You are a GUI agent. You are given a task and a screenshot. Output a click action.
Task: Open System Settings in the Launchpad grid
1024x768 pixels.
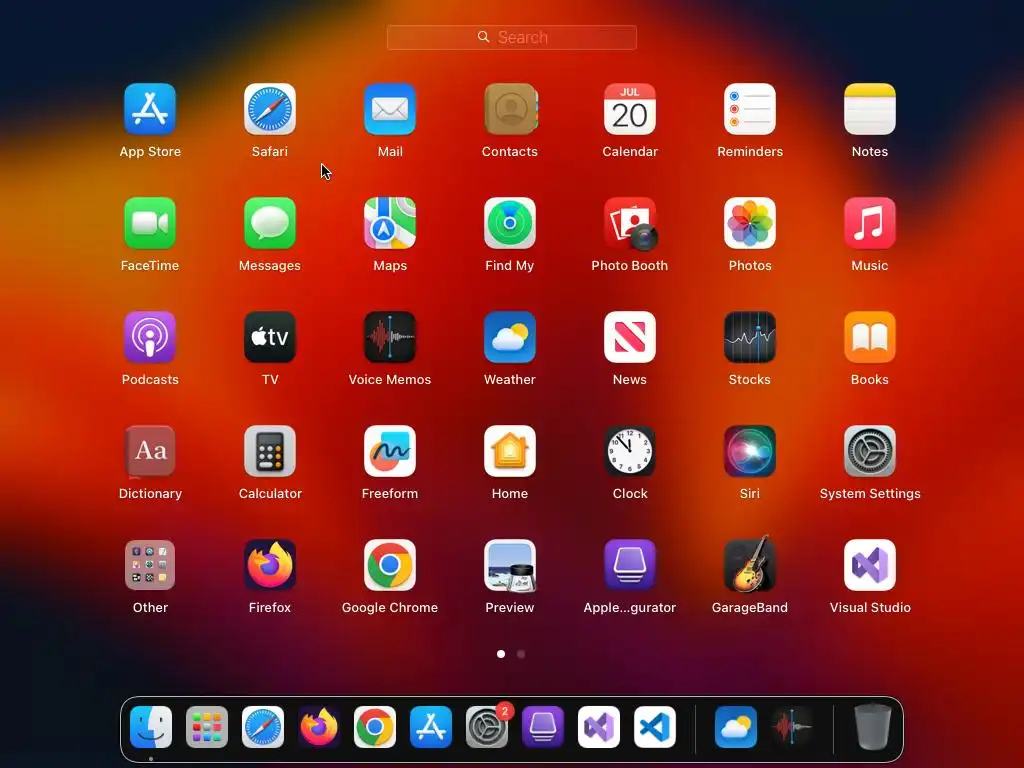(870, 451)
